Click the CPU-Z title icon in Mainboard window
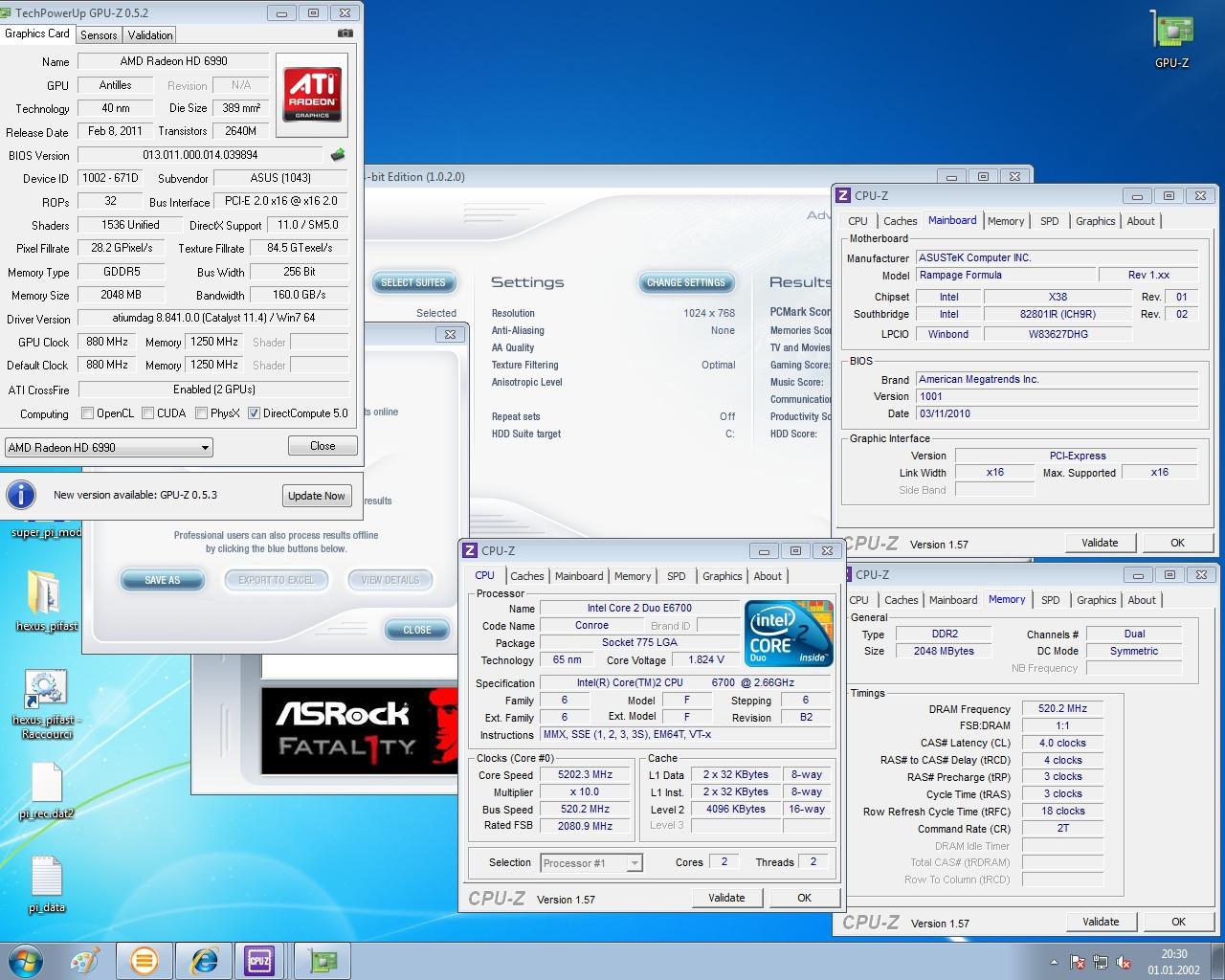The image size is (1225, 980). (x=843, y=195)
